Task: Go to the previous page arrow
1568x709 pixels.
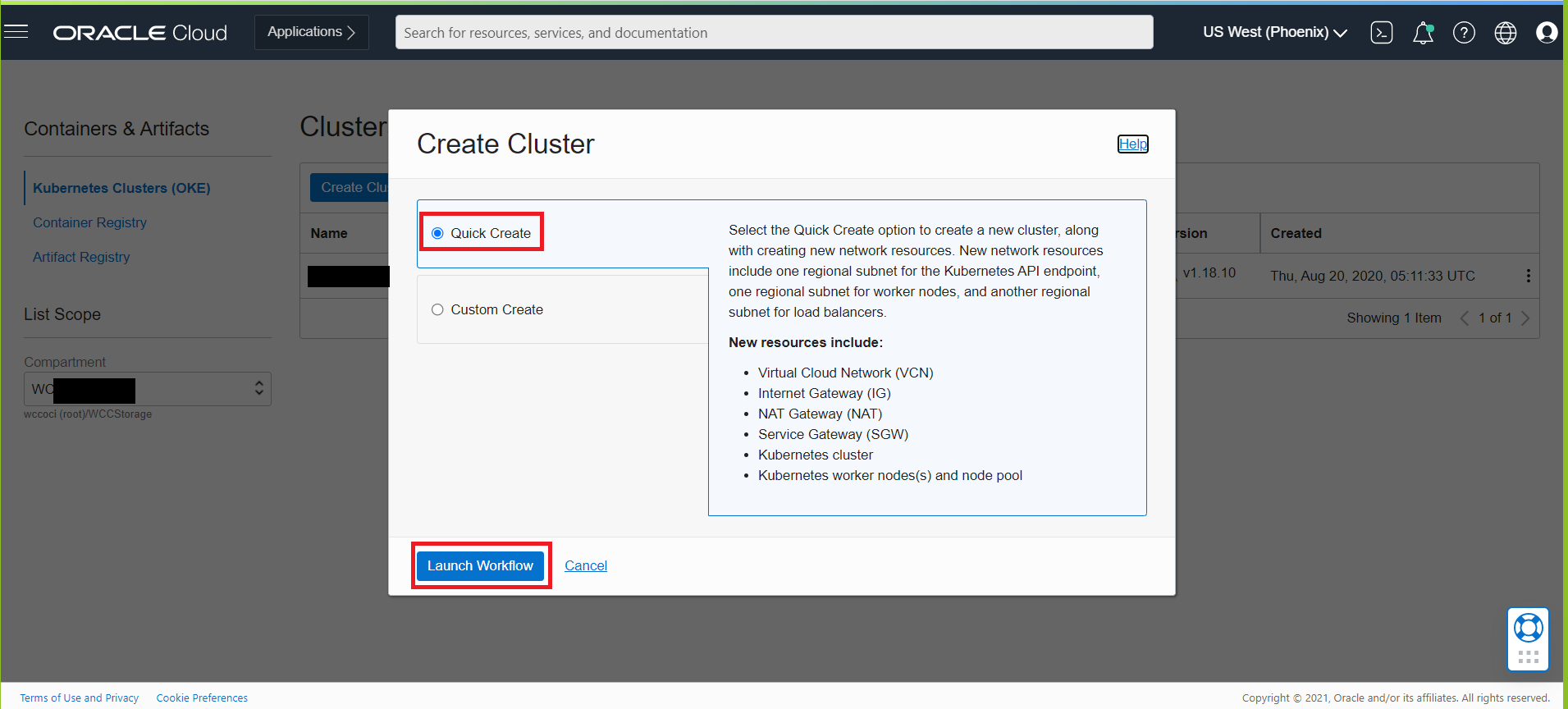Action: tap(1465, 318)
